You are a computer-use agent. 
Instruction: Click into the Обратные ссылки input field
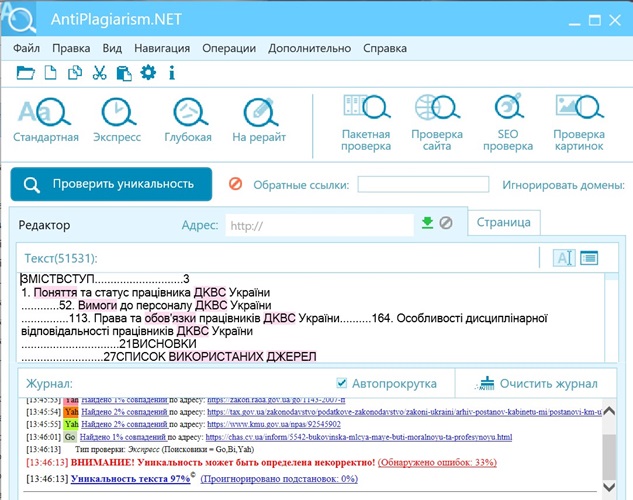click(423, 184)
